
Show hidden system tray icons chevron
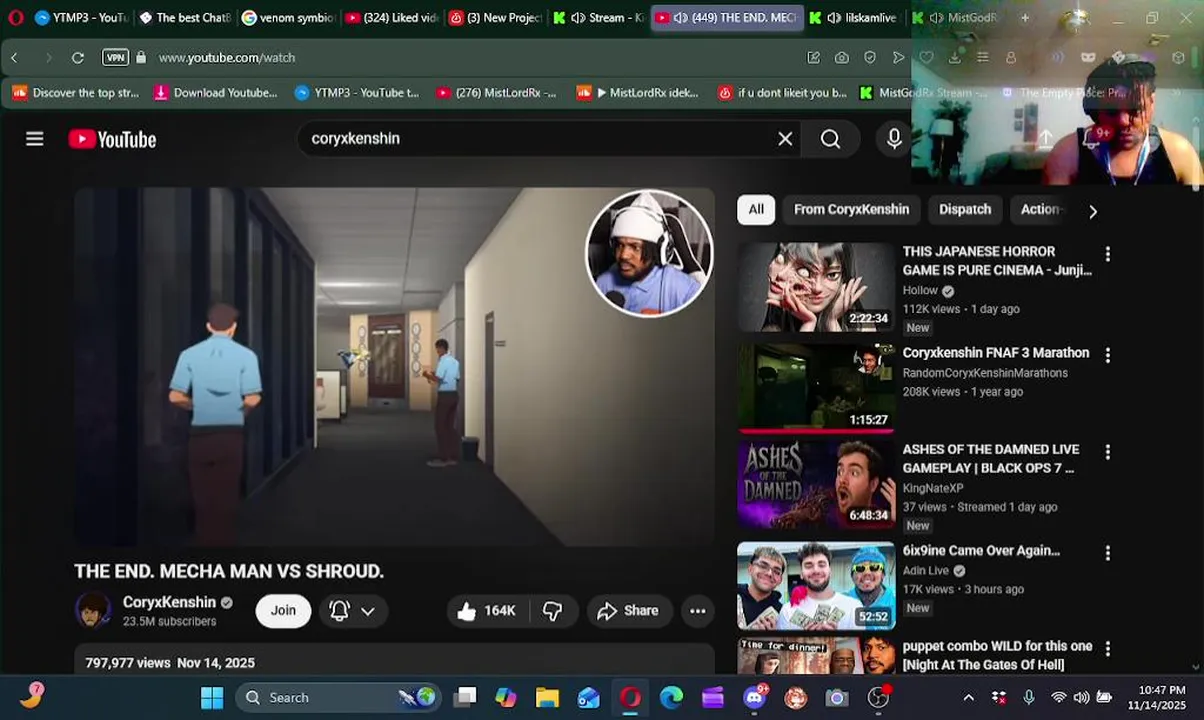pyautogui.click(x=968, y=698)
